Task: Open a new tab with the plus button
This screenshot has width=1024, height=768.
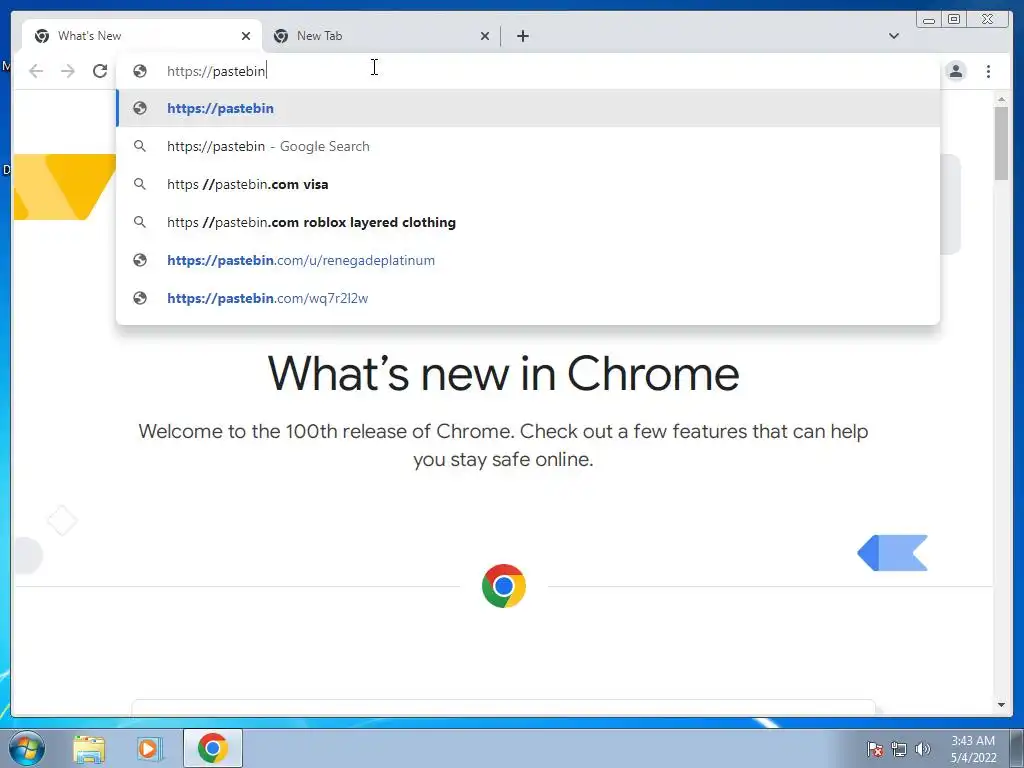Action: click(x=522, y=36)
